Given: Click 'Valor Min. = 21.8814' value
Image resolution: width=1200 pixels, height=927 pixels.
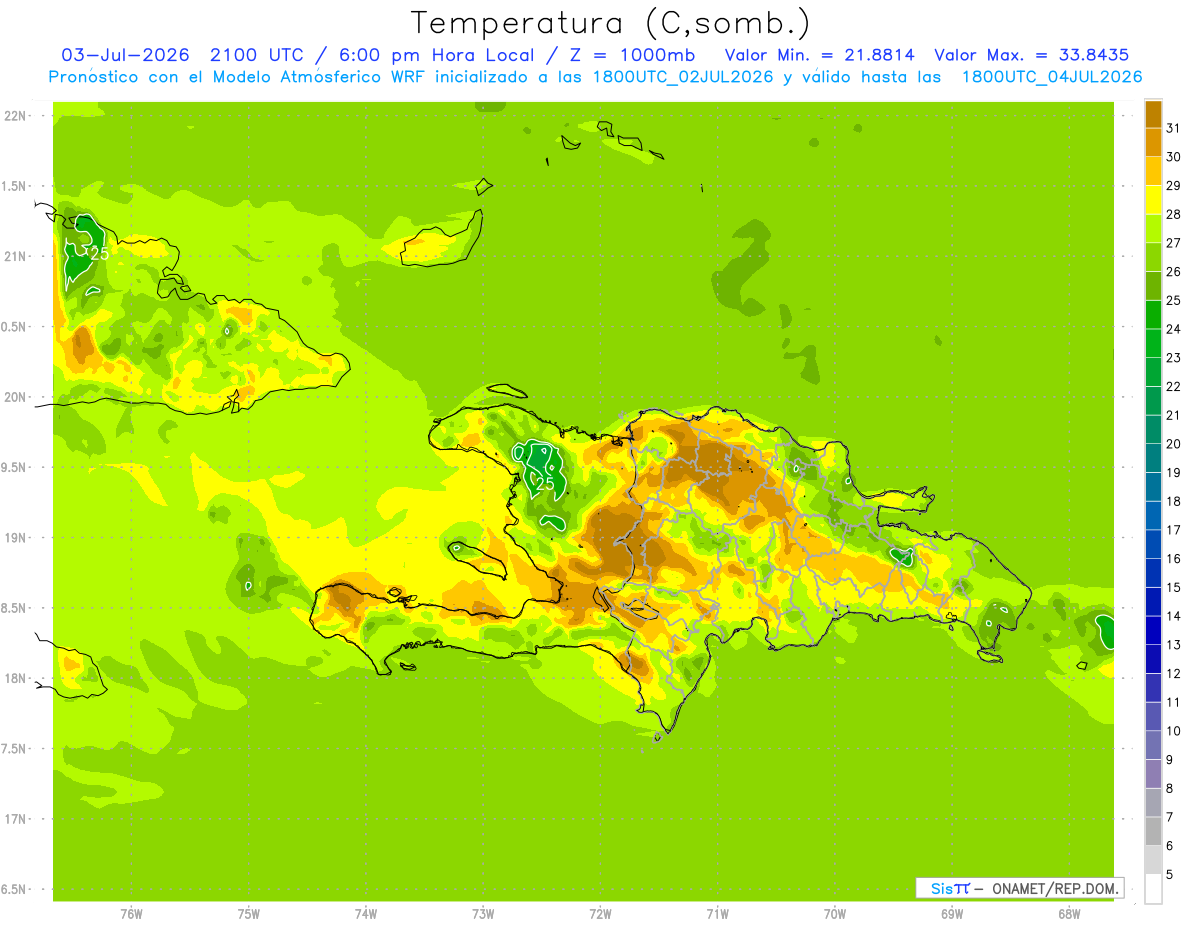Looking at the screenshot, I should tap(819, 55).
